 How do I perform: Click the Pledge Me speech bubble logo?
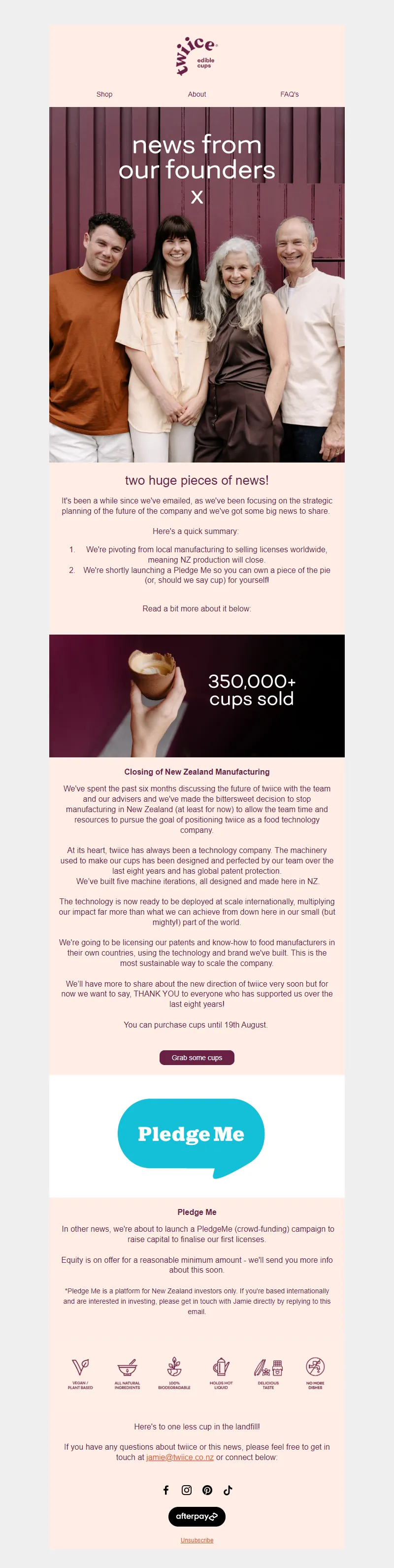[191, 1136]
